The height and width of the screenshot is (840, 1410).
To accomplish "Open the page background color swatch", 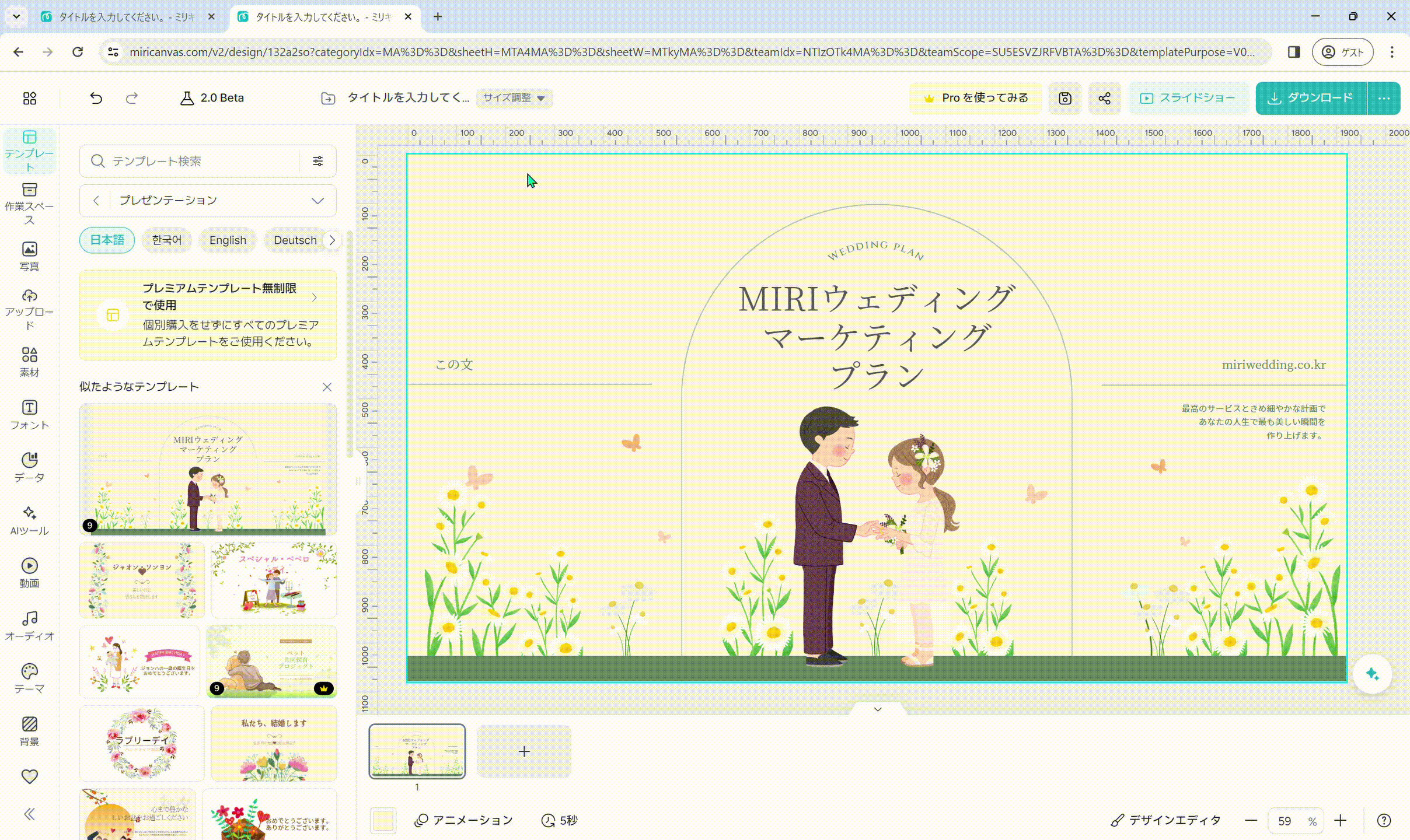I will 383,820.
